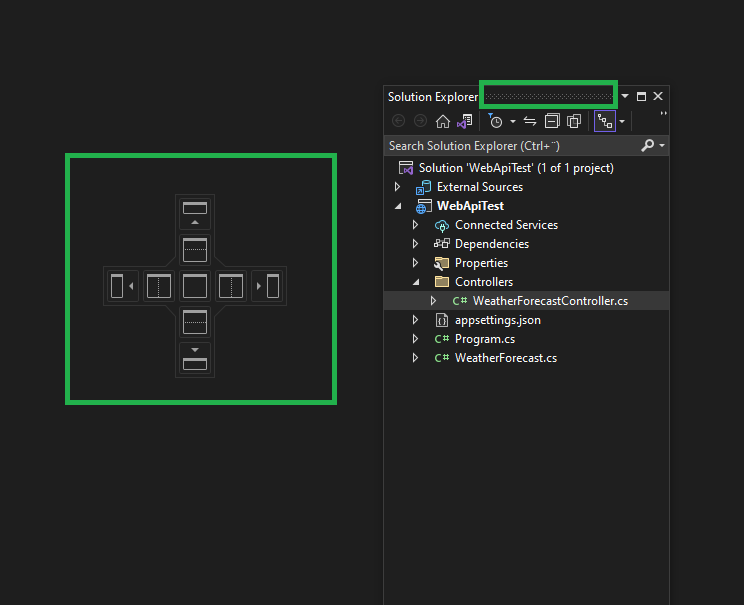The height and width of the screenshot is (605, 744).
Task: Click the Controllers folder icon
Action: 442,282
